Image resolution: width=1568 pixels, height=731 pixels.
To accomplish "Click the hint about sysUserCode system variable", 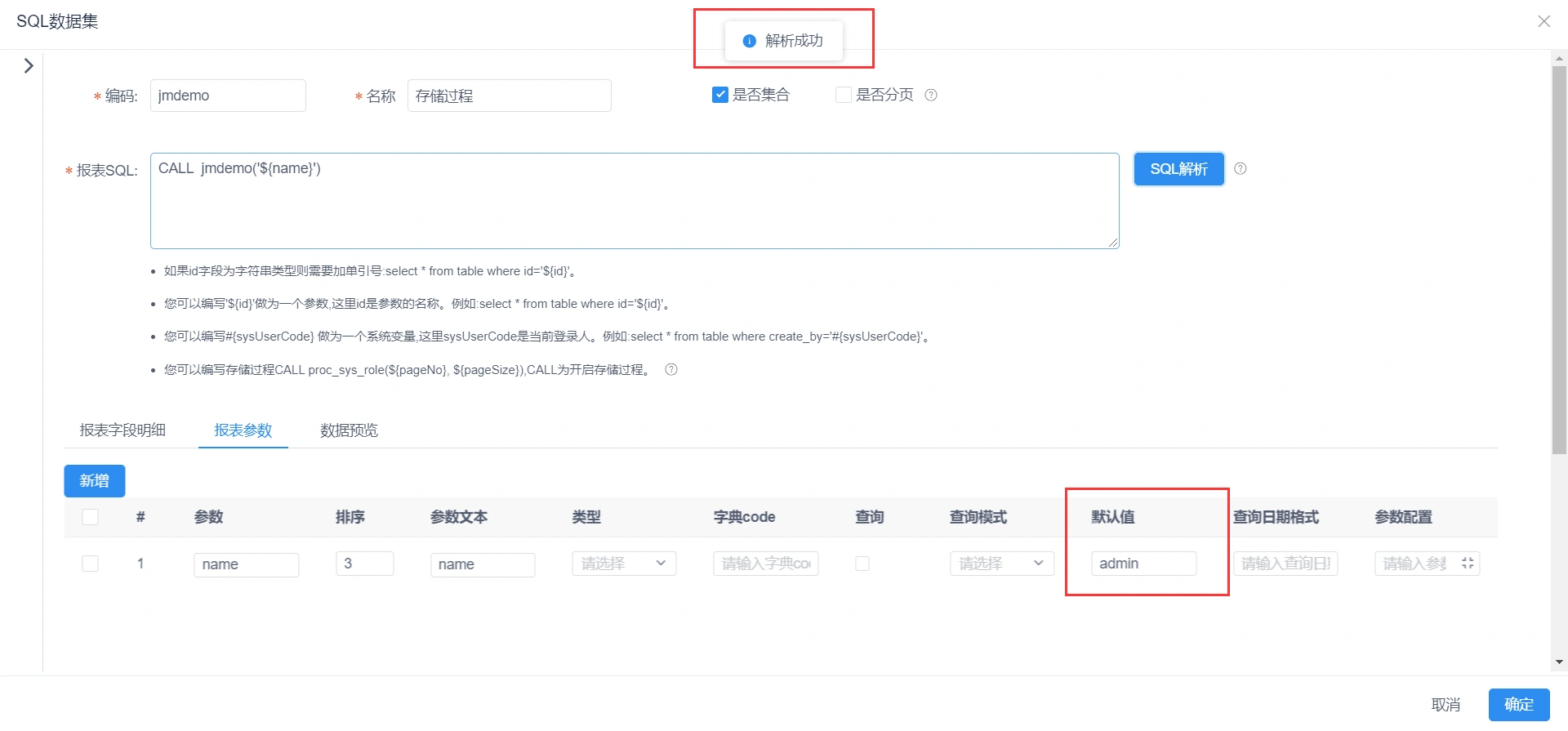I will [548, 337].
